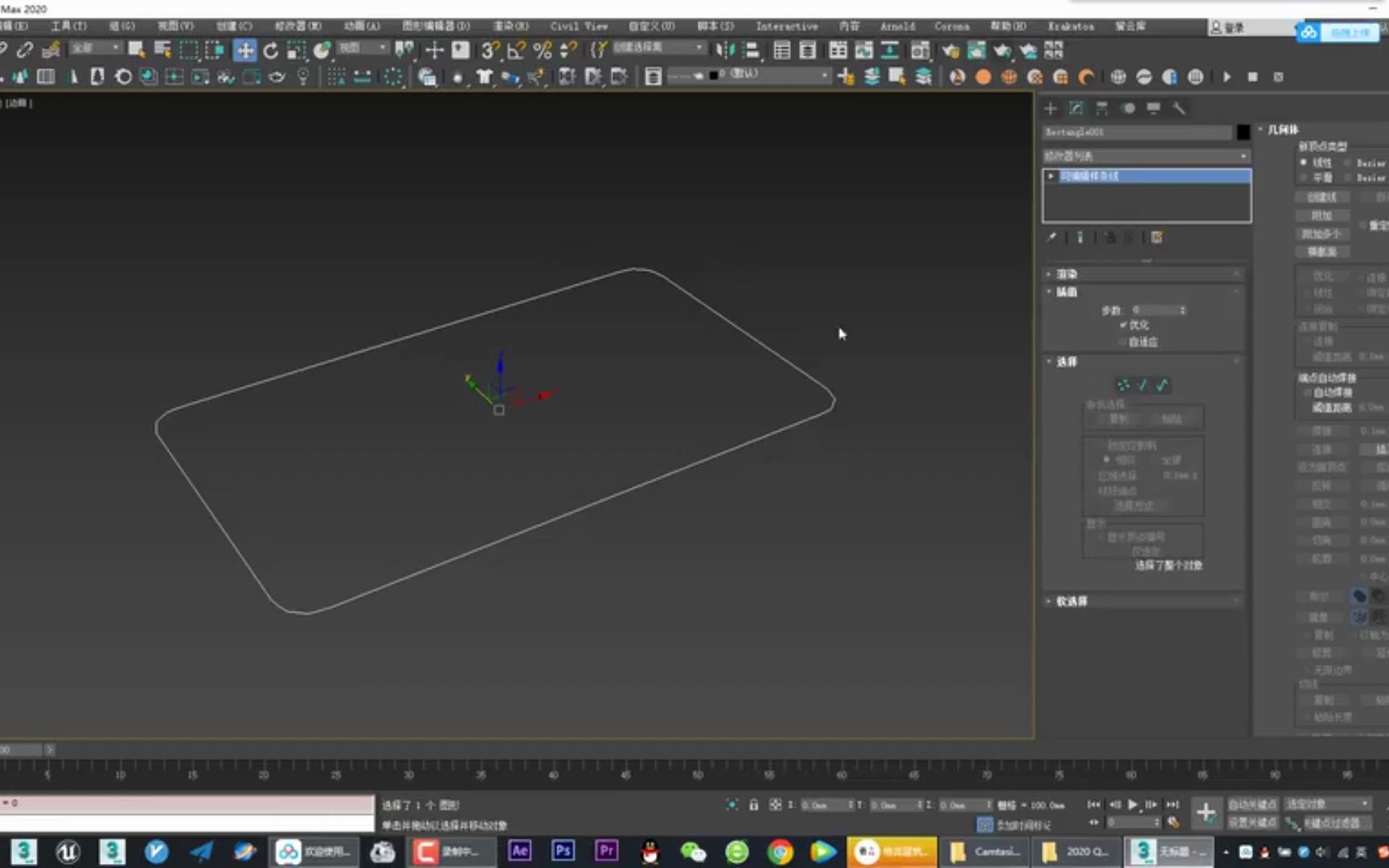Launch Chrome from the Windows taskbar
1389x868 pixels.
tap(778, 851)
